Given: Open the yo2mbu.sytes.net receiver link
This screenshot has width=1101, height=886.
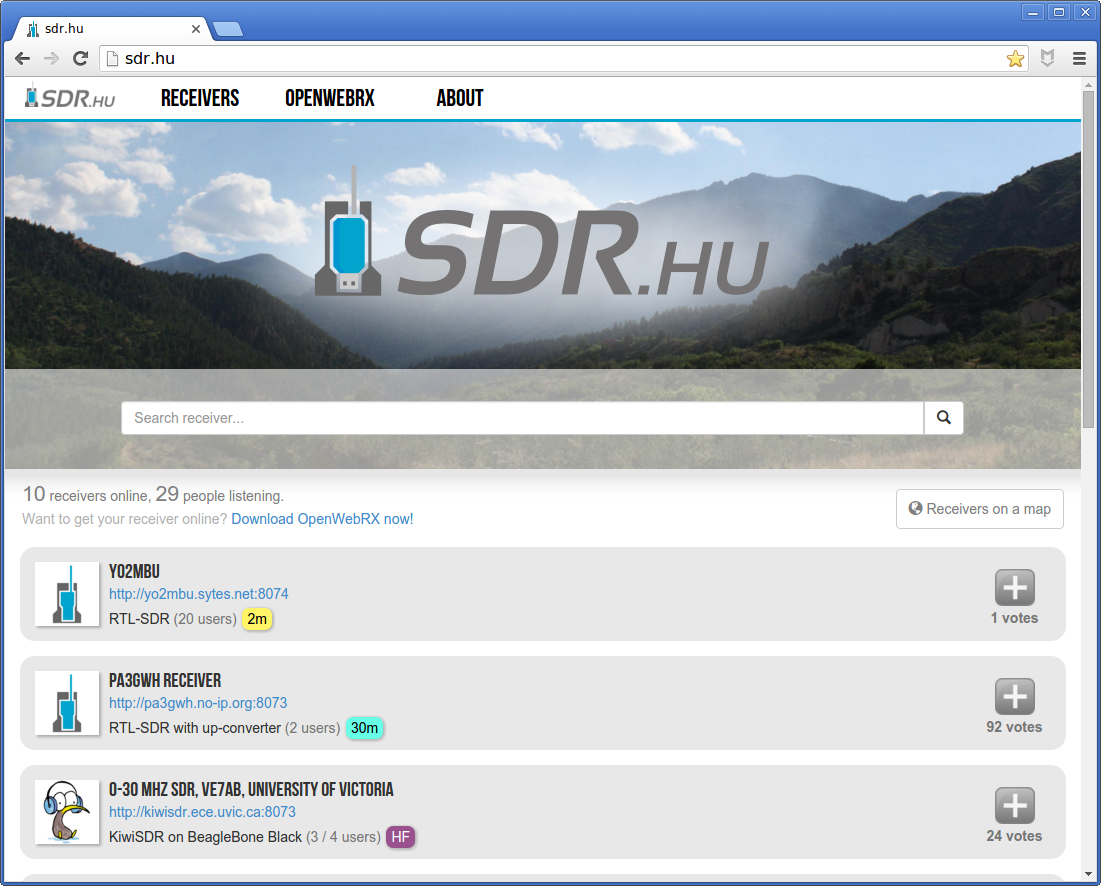Looking at the screenshot, I should (x=198, y=593).
